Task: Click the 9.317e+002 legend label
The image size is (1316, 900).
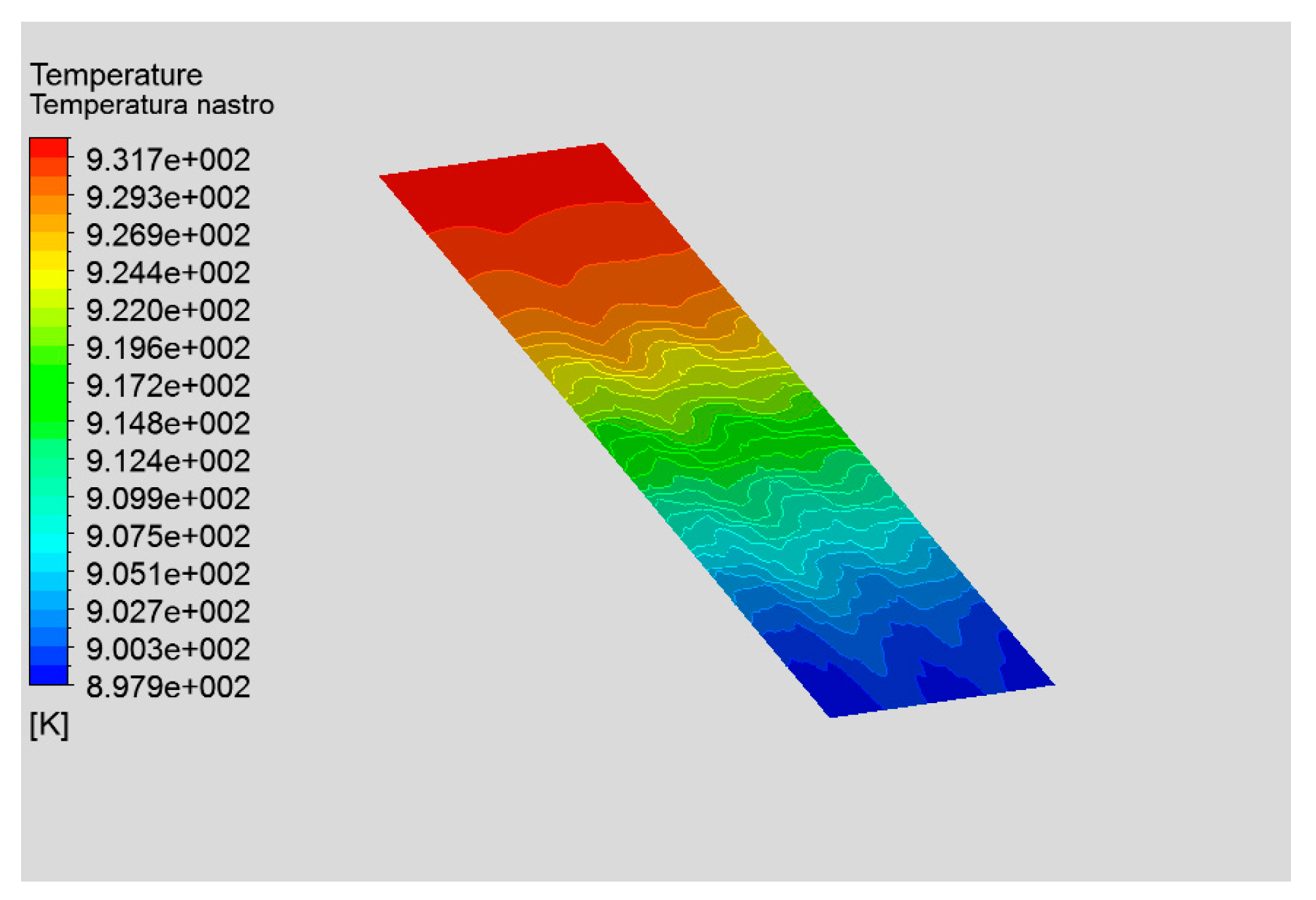Action: tap(168, 160)
